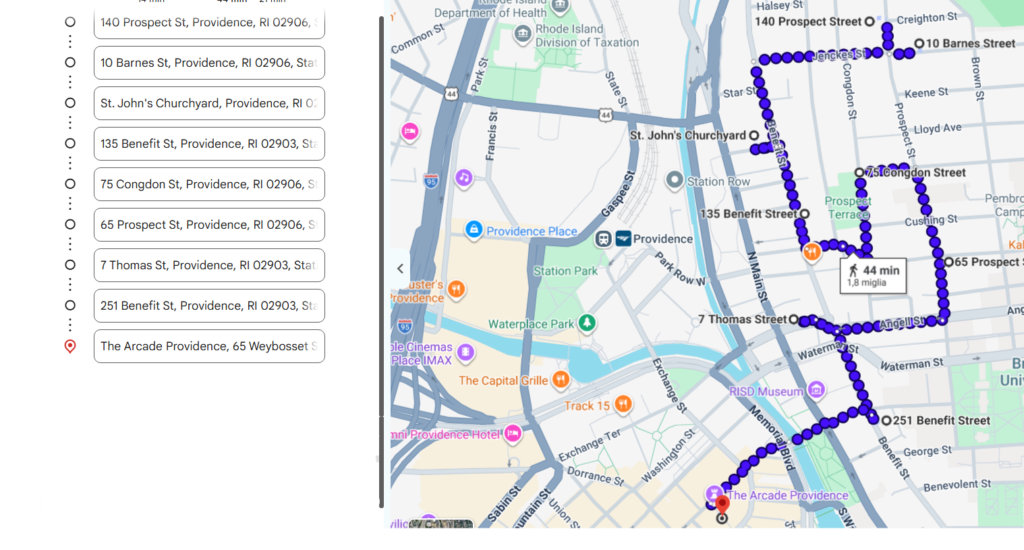Click the 140 Prospect Street map waypoint
Image resolution: width=1024 pixels, height=550 pixels.
[x=869, y=22]
